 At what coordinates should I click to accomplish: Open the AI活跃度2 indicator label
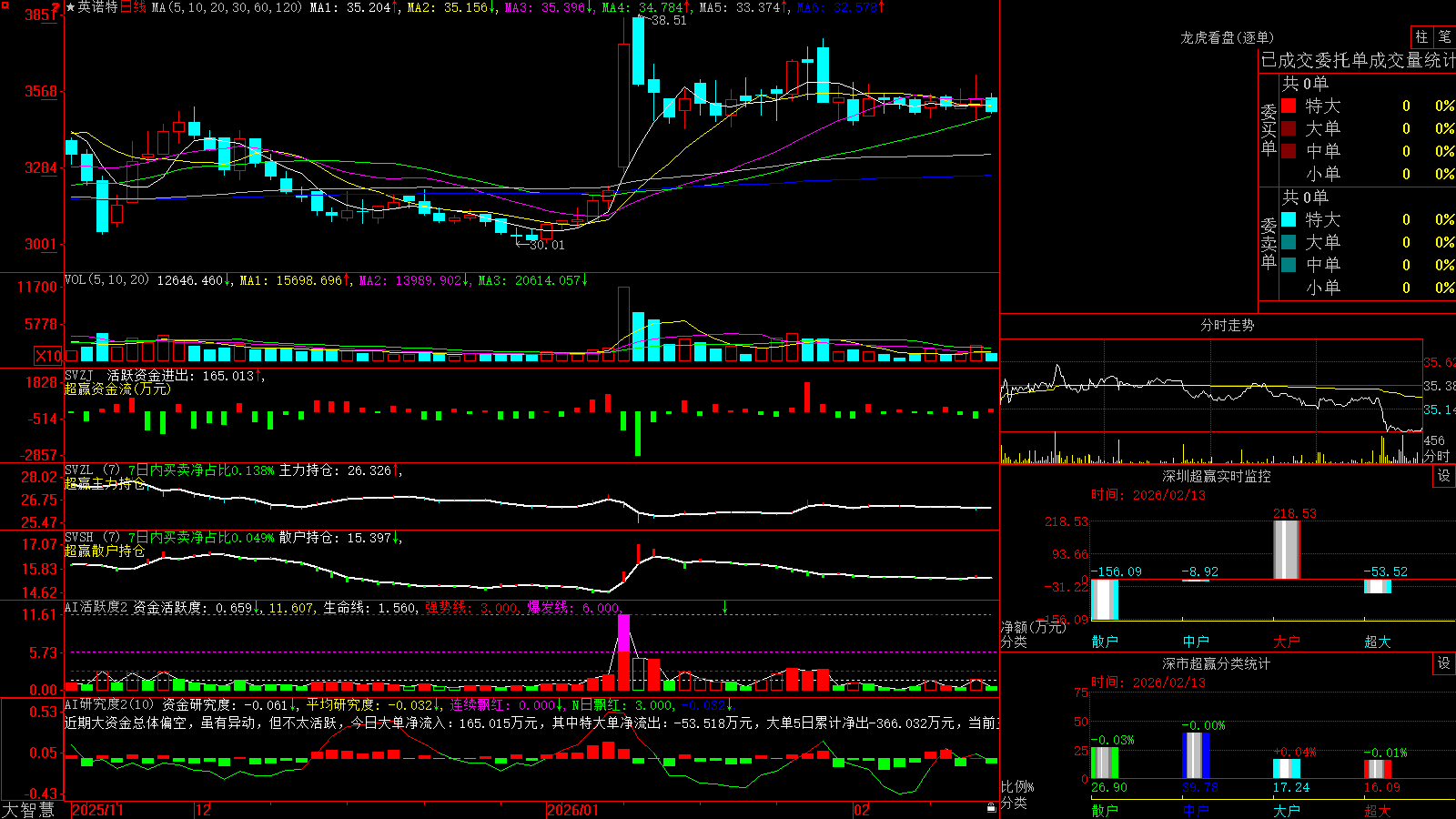(96, 608)
